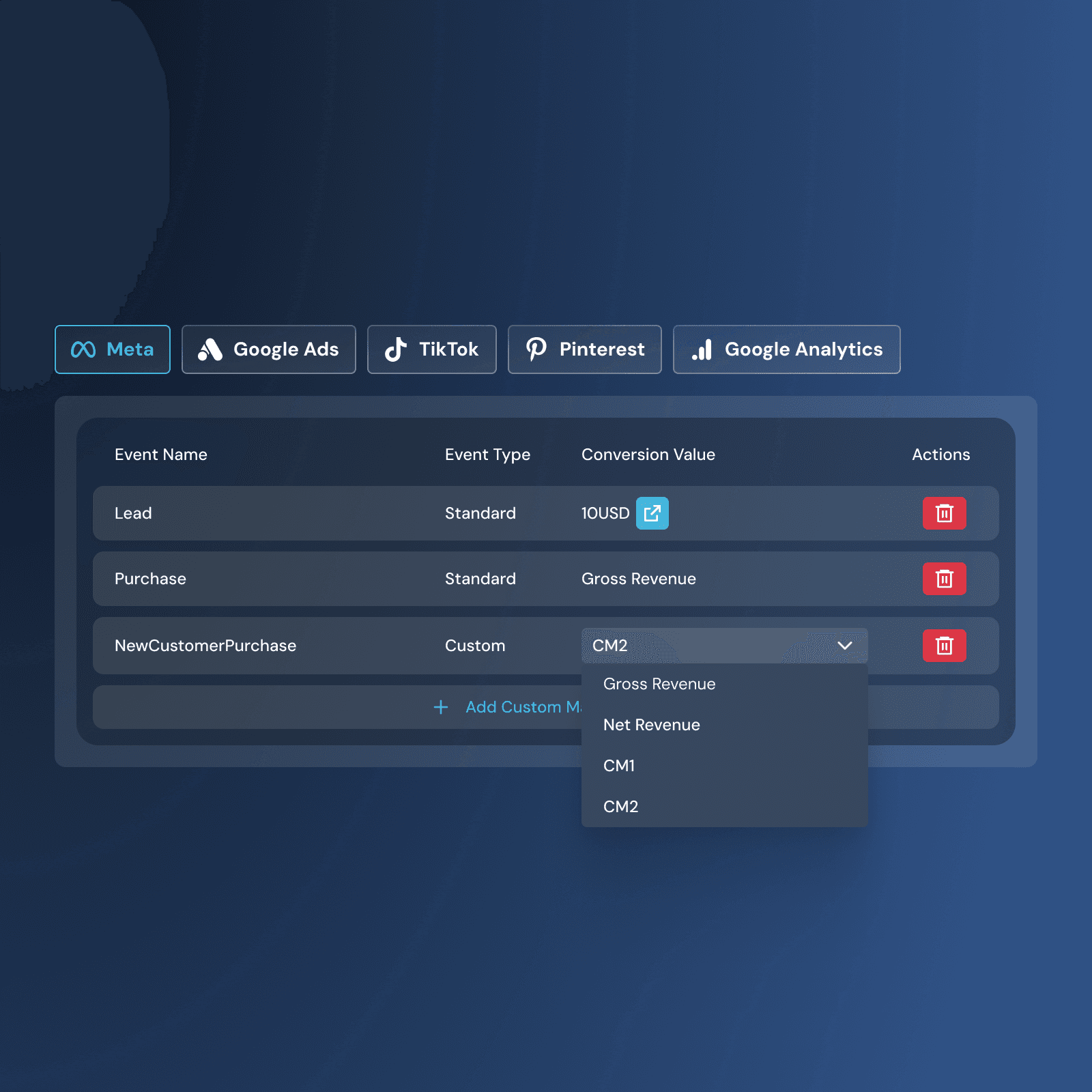This screenshot has height=1092, width=1092.
Task: Click the Lead event name
Action: (x=133, y=513)
